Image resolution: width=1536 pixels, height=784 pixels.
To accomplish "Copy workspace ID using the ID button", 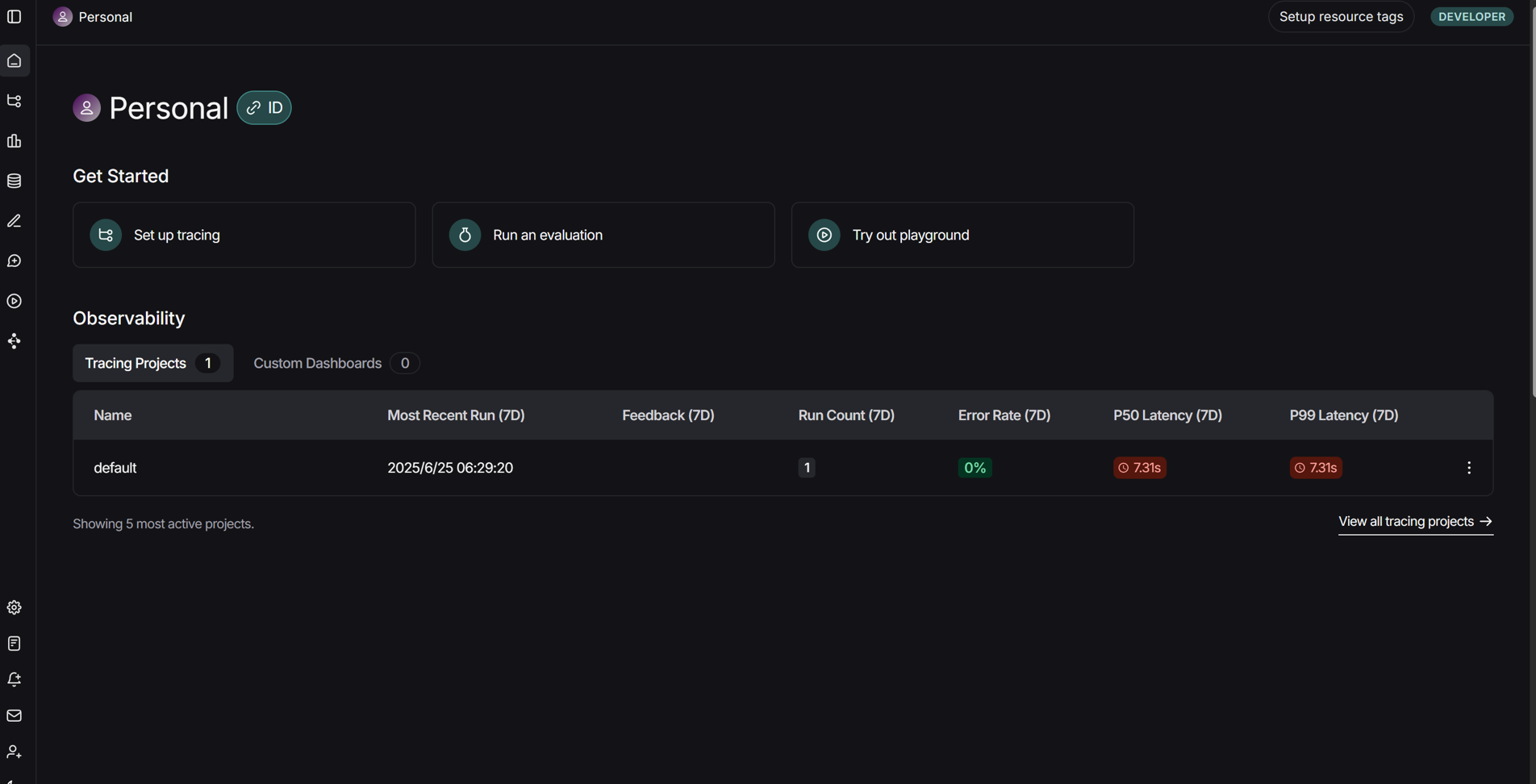I will click(x=264, y=108).
